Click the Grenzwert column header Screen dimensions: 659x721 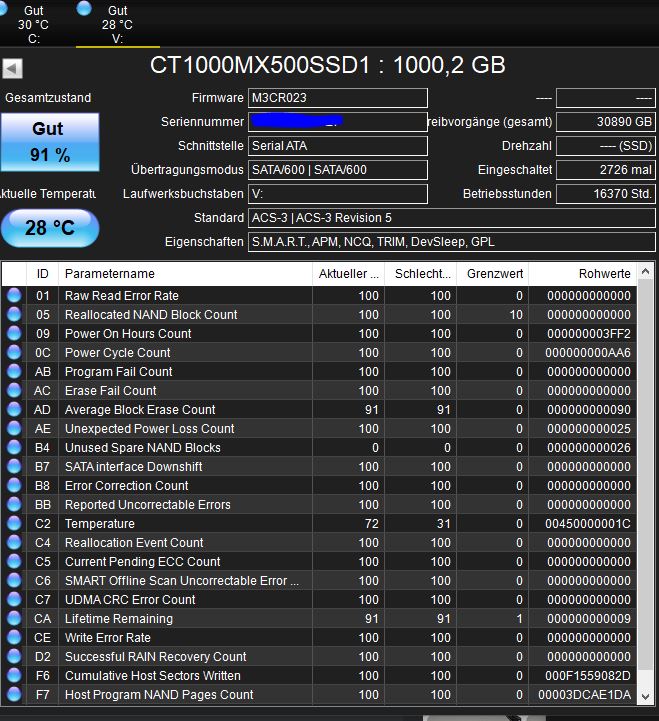point(493,274)
